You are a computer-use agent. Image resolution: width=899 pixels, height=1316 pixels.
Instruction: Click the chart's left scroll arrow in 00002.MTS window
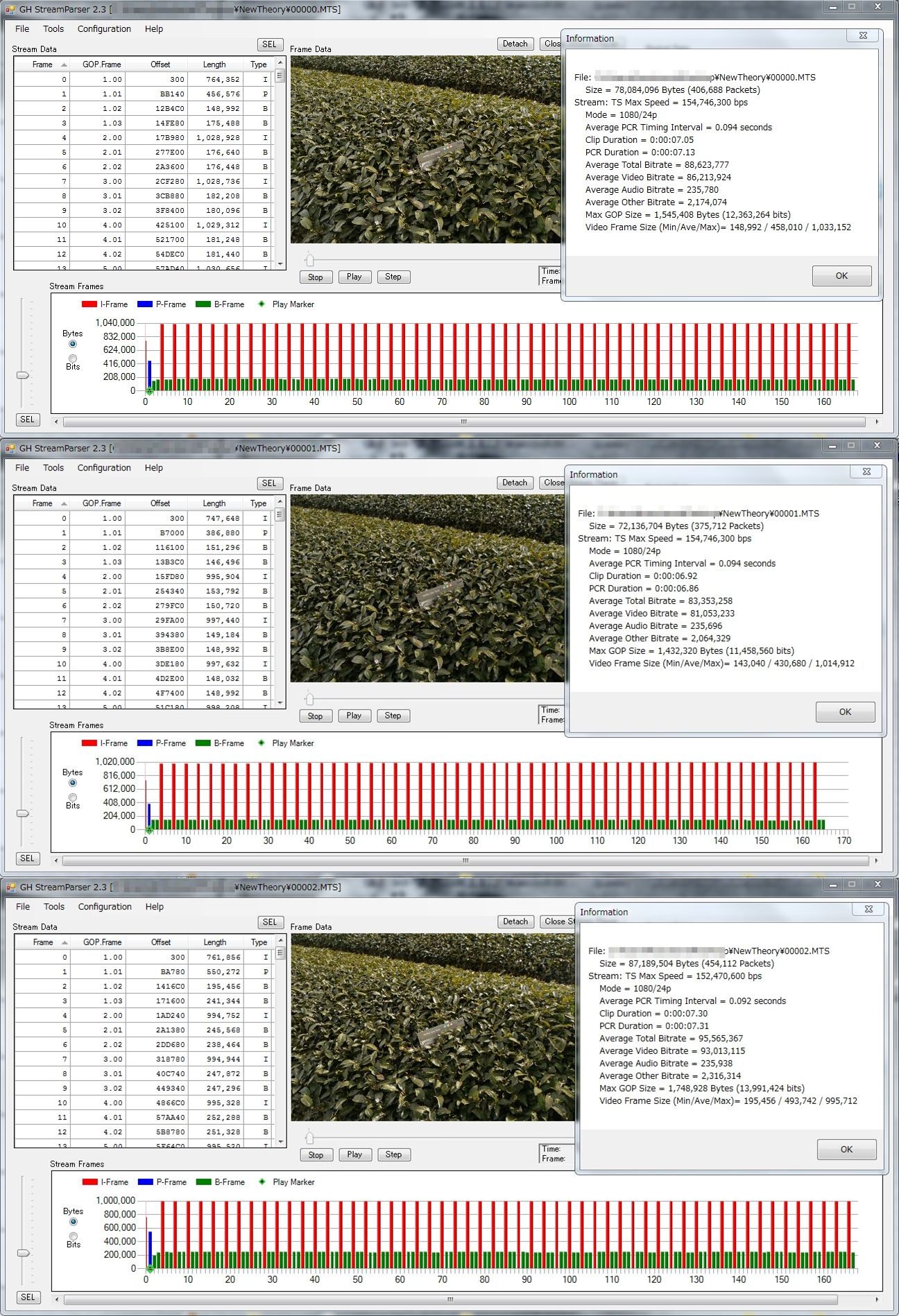(x=57, y=1299)
